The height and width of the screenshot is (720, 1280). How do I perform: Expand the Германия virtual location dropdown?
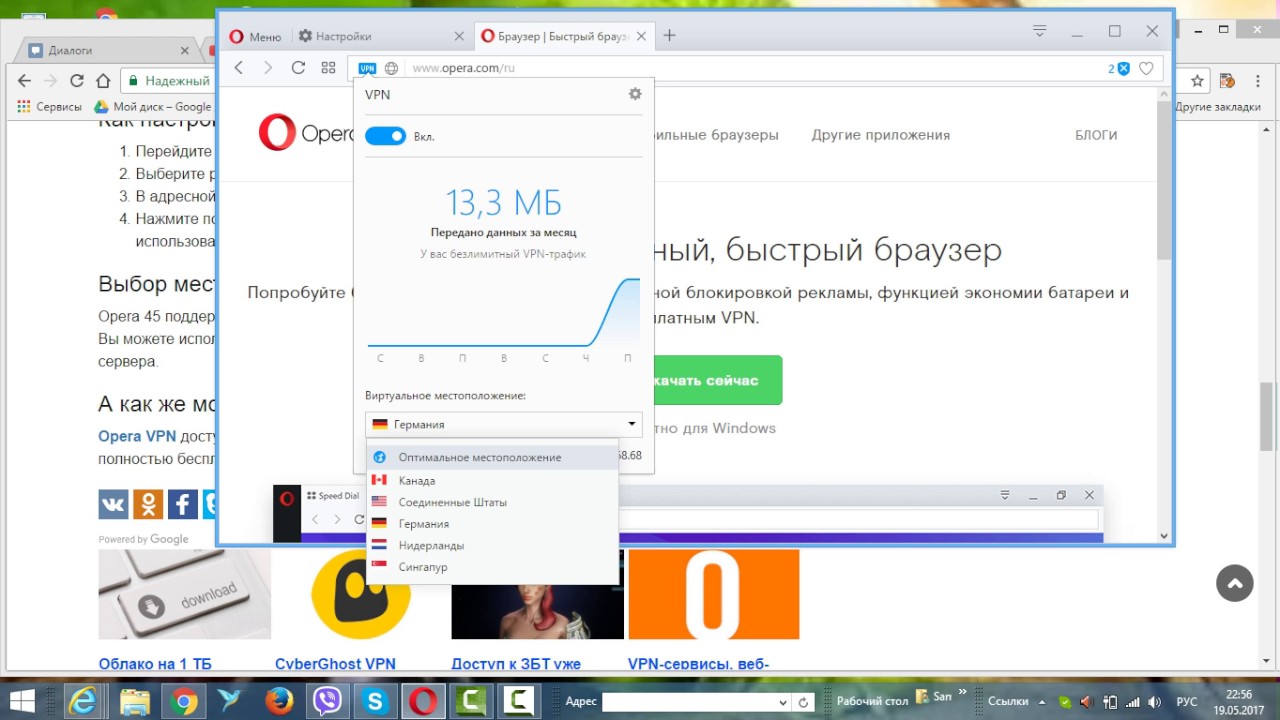tap(504, 424)
